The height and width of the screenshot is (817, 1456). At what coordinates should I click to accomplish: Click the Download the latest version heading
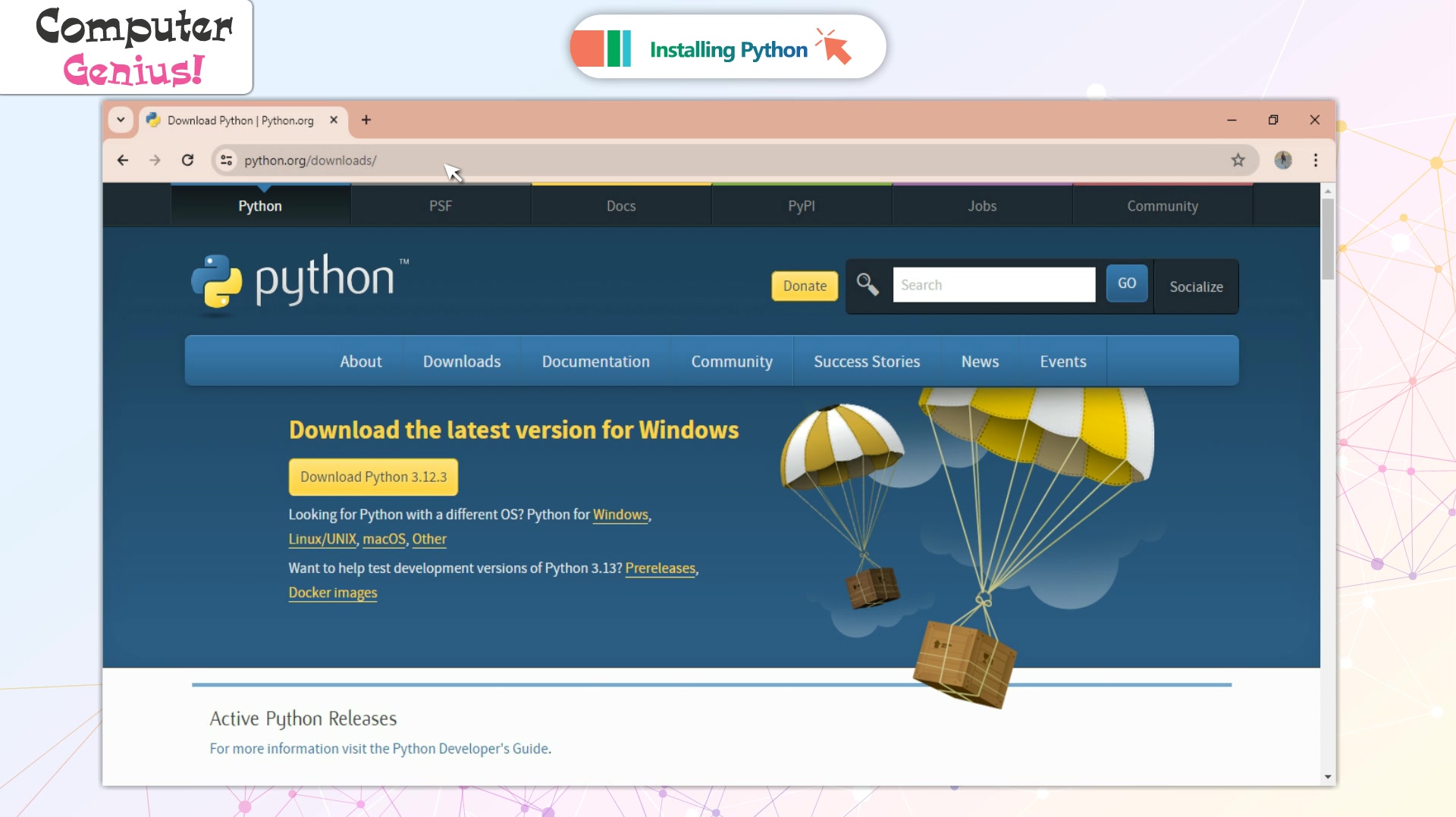(x=513, y=430)
